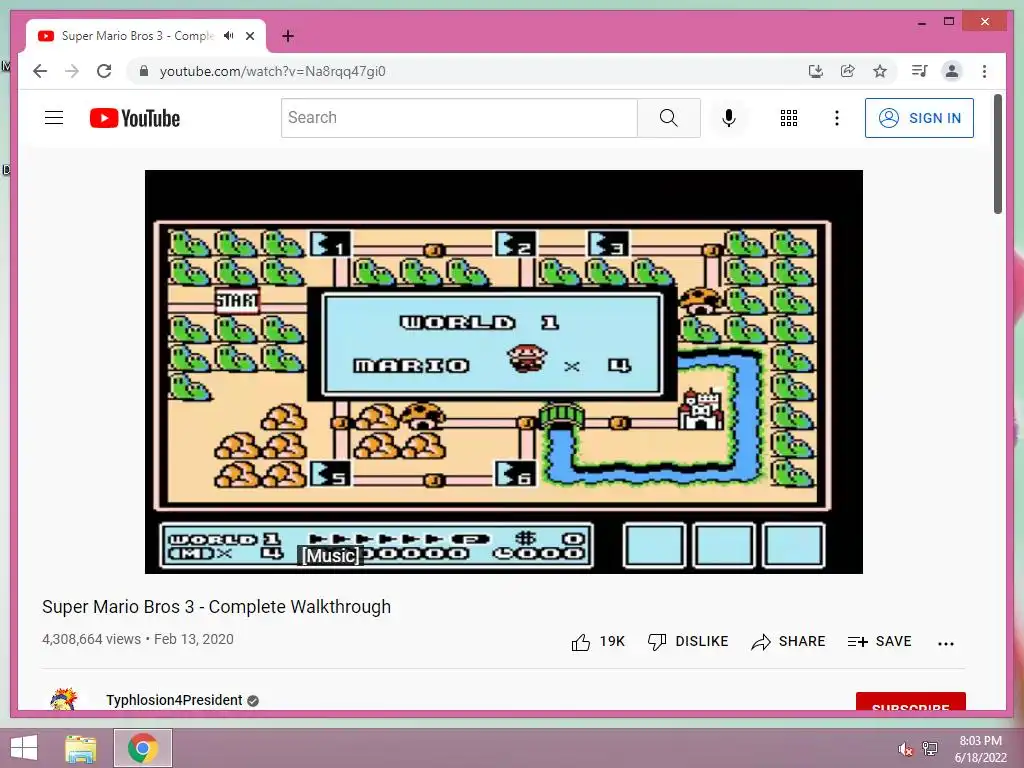The height and width of the screenshot is (768, 1024).
Task: Click the 4,308,664 views text
Action: click(91, 639)
